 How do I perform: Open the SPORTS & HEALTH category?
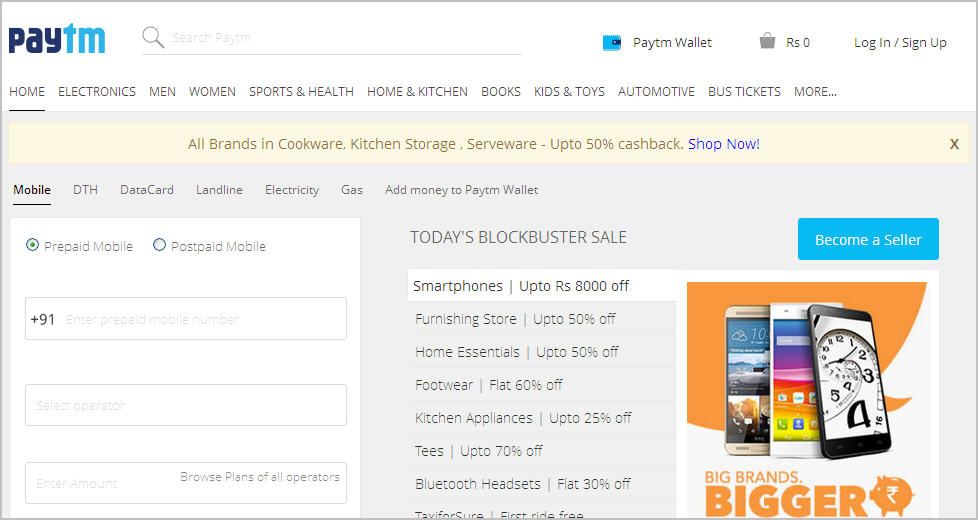coord(301,92)
